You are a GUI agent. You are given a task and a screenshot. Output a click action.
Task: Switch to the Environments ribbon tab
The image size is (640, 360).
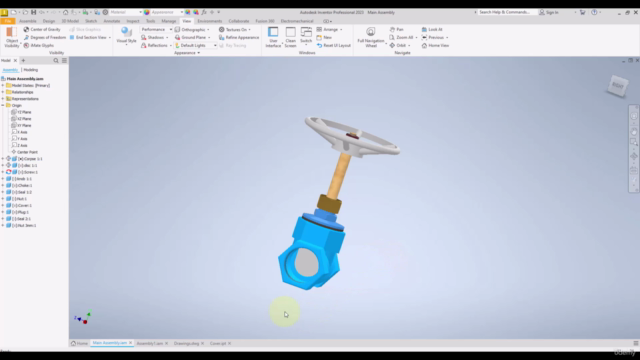coord(209,21)
